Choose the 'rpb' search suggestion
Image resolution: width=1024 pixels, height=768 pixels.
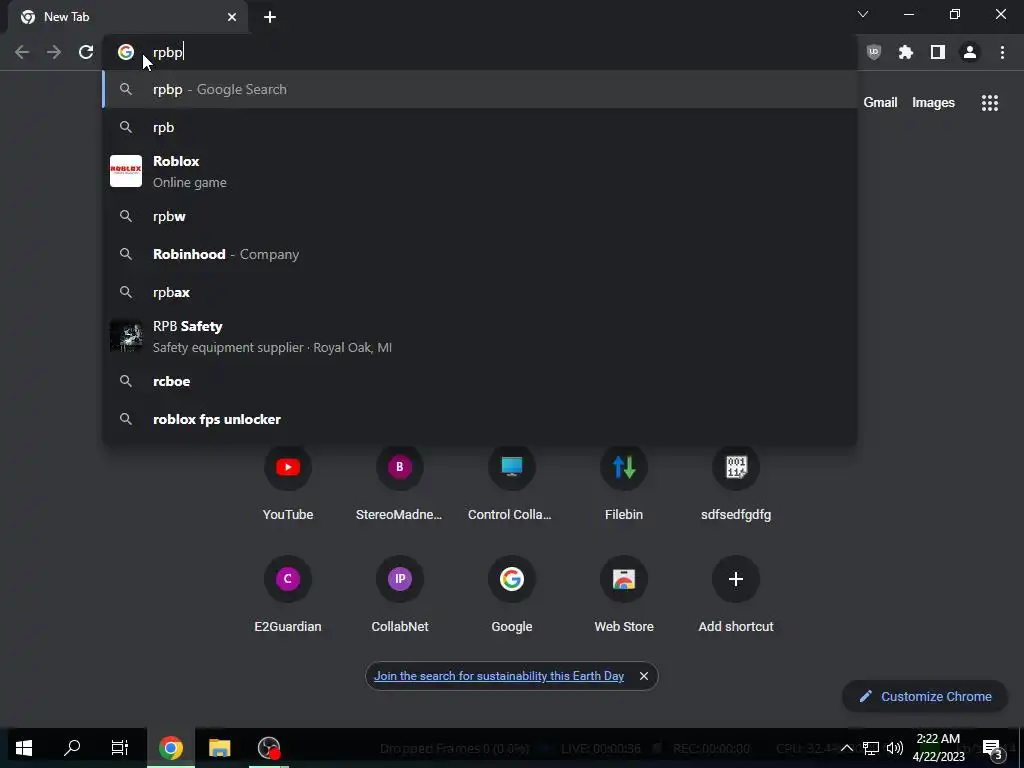point(480,127)
